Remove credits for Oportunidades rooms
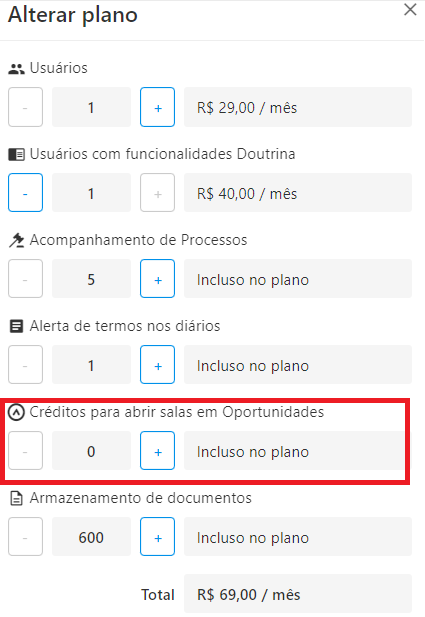 click(x=26, y=451)
